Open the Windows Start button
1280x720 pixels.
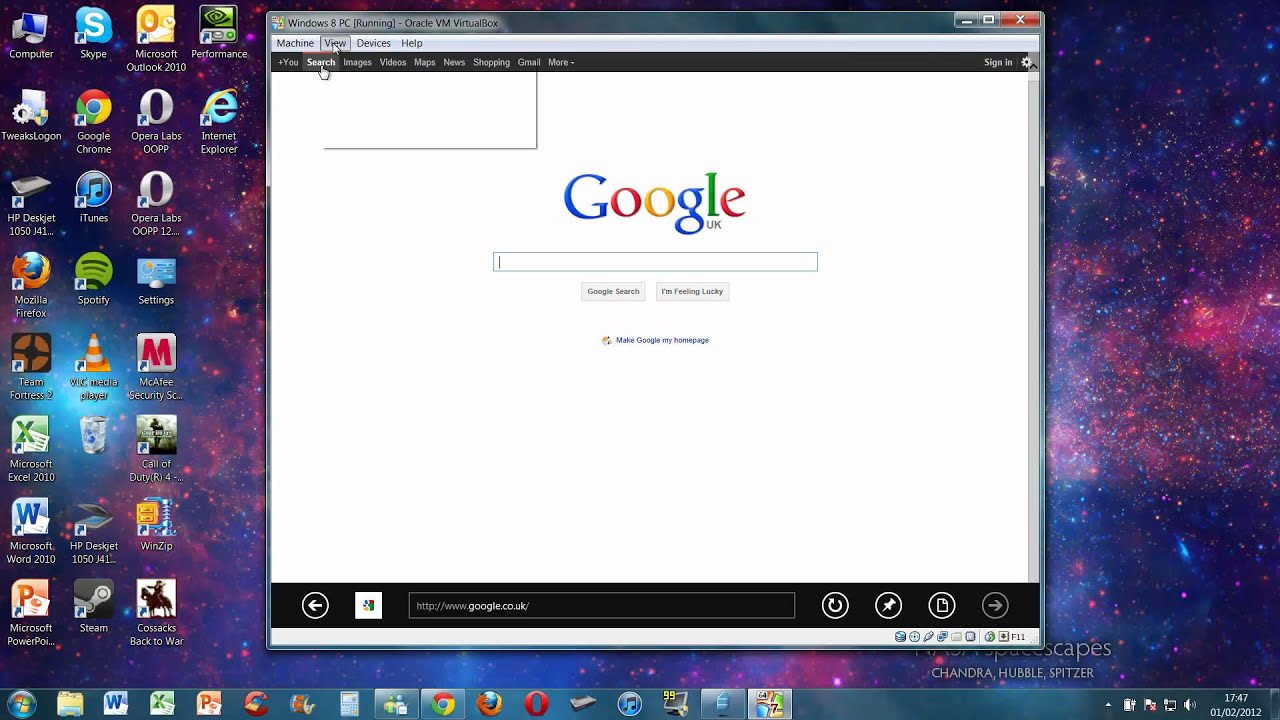click(x=21, y=703)
